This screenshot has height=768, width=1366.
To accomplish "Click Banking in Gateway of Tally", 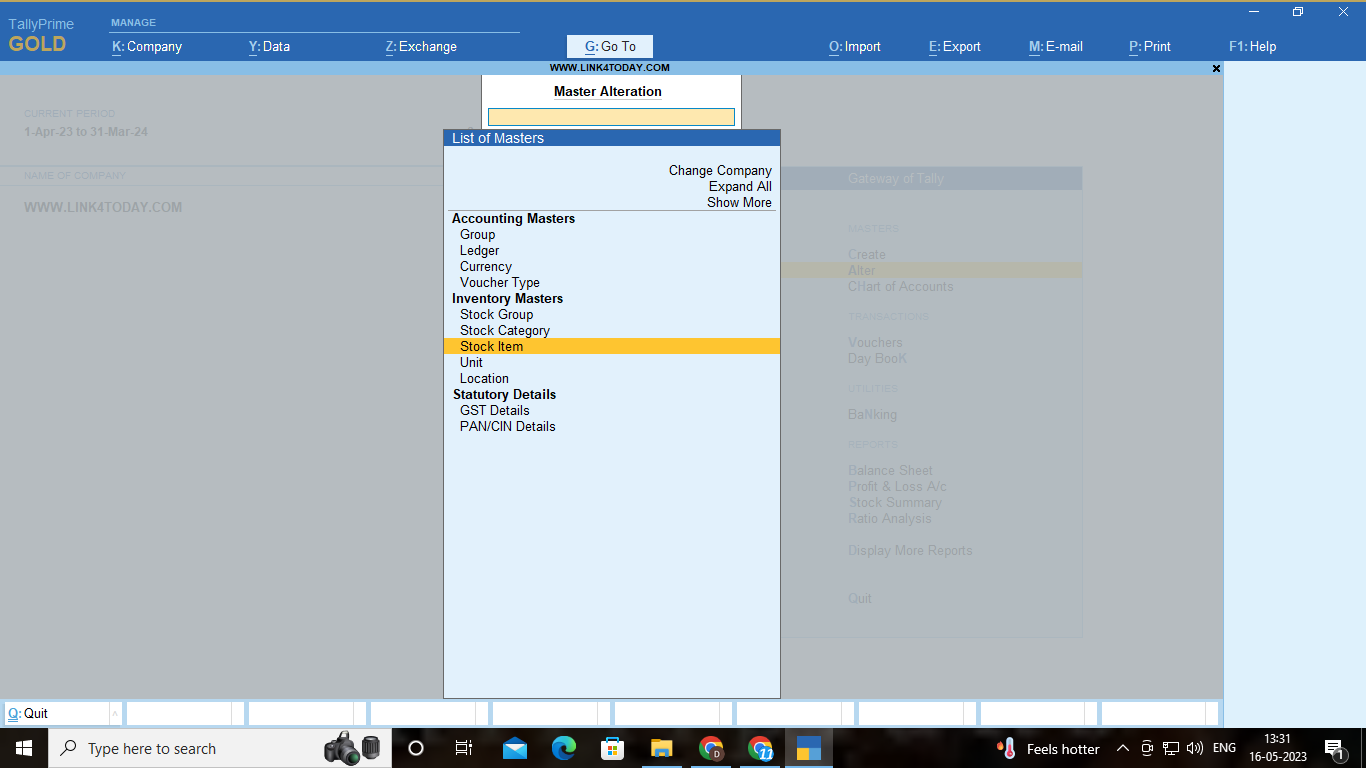I will pos(872,414).
